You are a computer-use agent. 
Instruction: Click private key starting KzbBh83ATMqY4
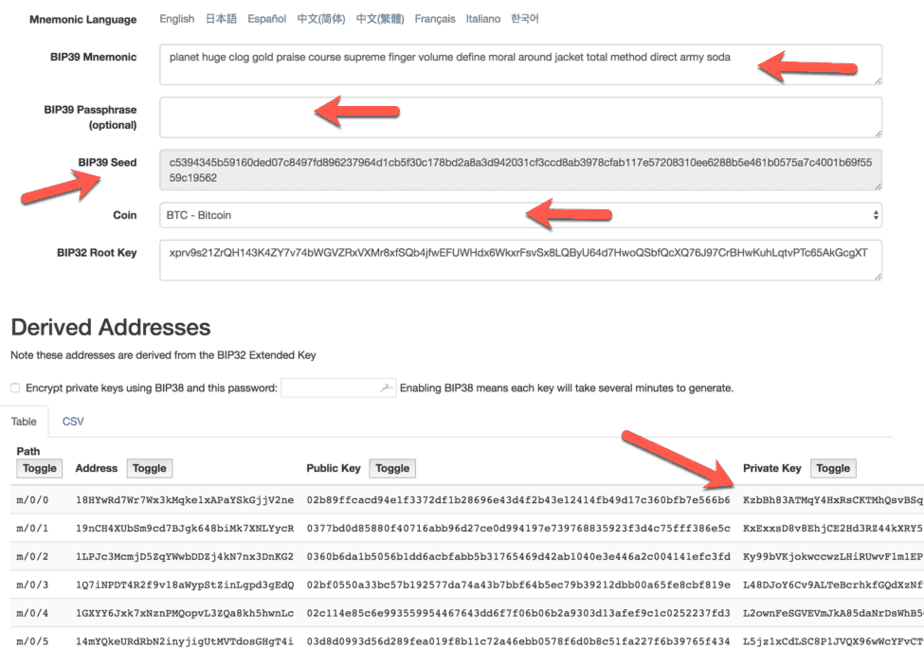(833, 500)
